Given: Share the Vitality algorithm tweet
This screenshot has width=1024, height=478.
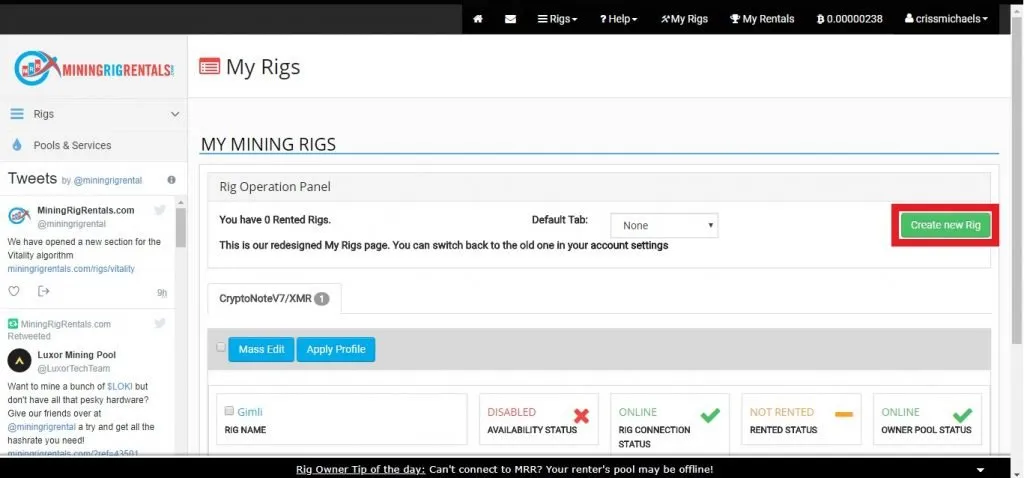Looking at the screenshot, I should point(44,291).
